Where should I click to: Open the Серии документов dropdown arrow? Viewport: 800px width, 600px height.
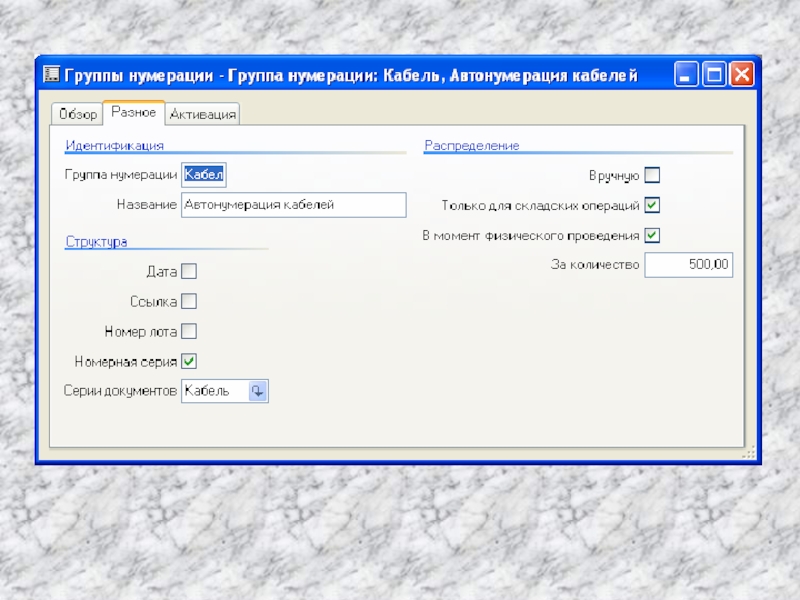pyautogui.click(x=258, y=391)
